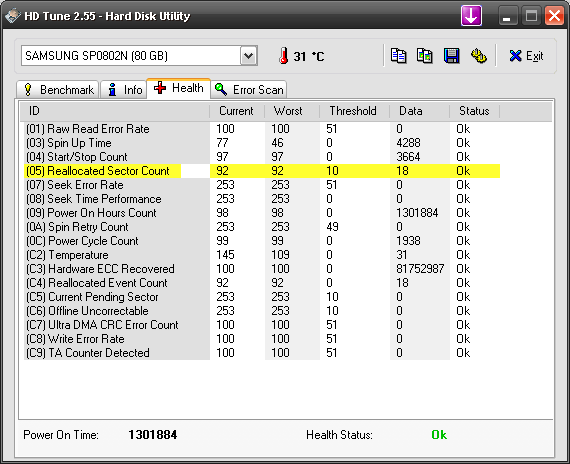Viewport: 570px width, 464px height.
Task: Open the drive selection dropdown arrow
Action: click(249, 56)
